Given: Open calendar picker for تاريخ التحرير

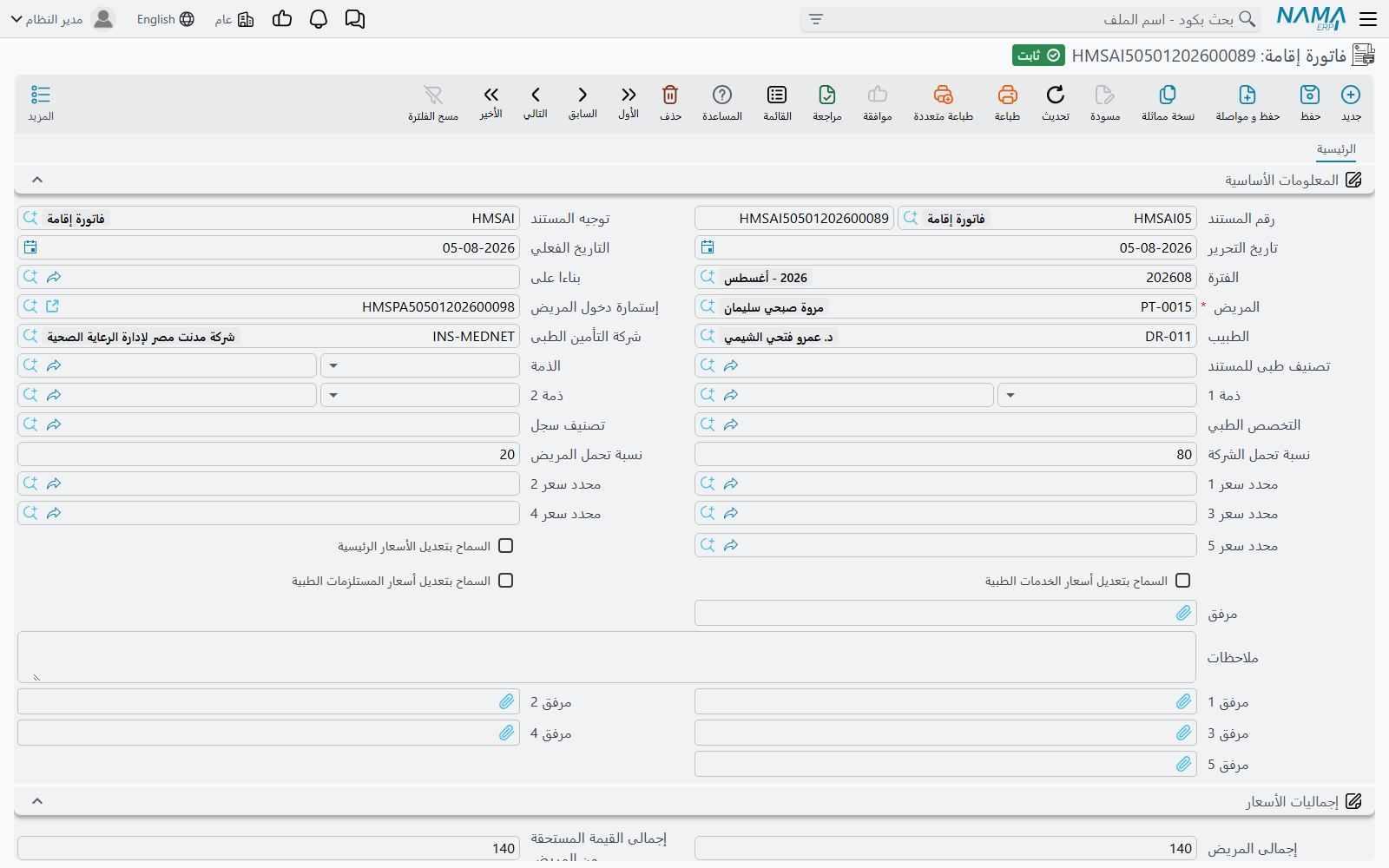Looking at the screenshot, I should pos(708,247).
